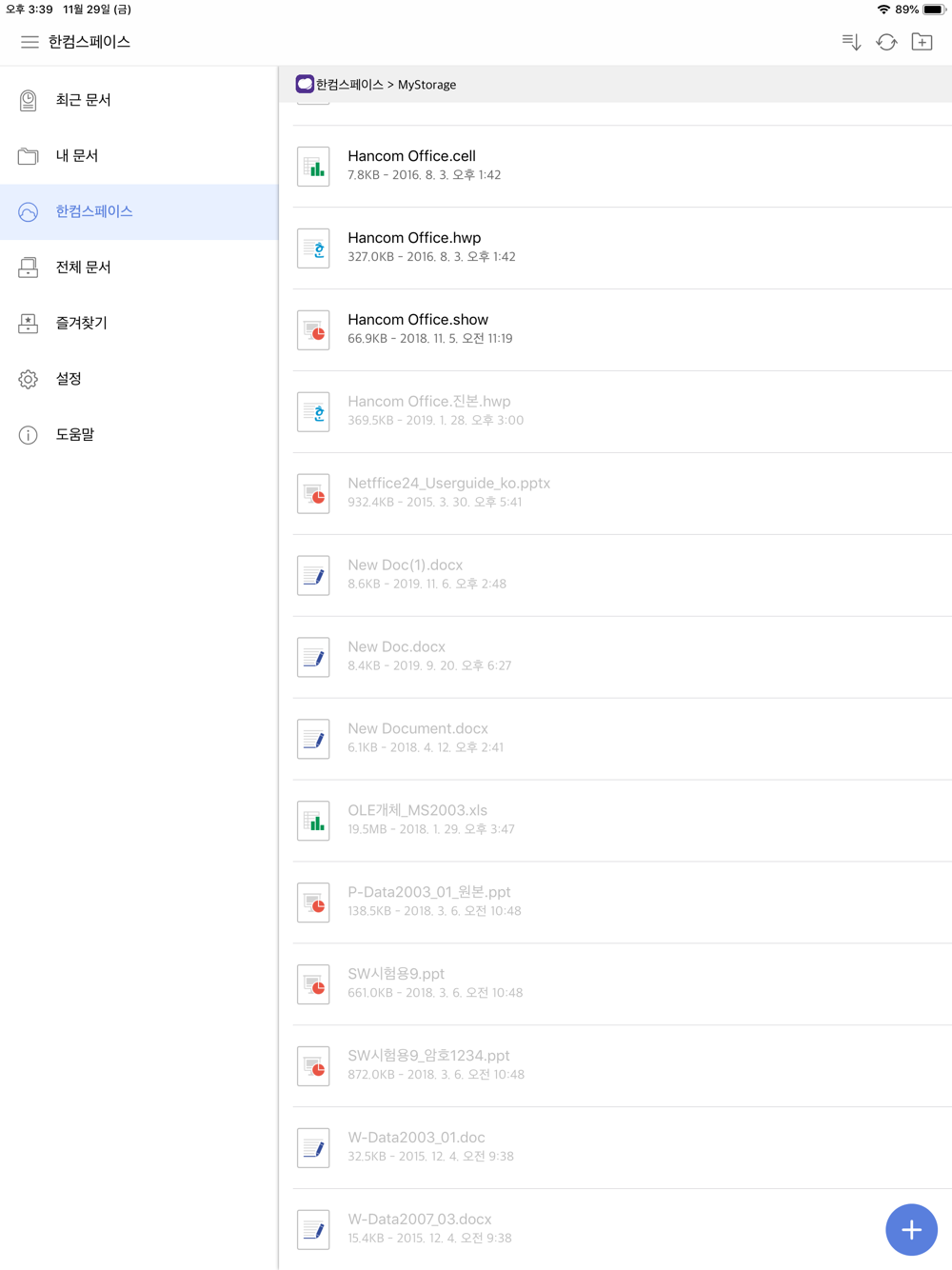Click the document icon of W-Data2007_03.docx

coord(313,1231)
